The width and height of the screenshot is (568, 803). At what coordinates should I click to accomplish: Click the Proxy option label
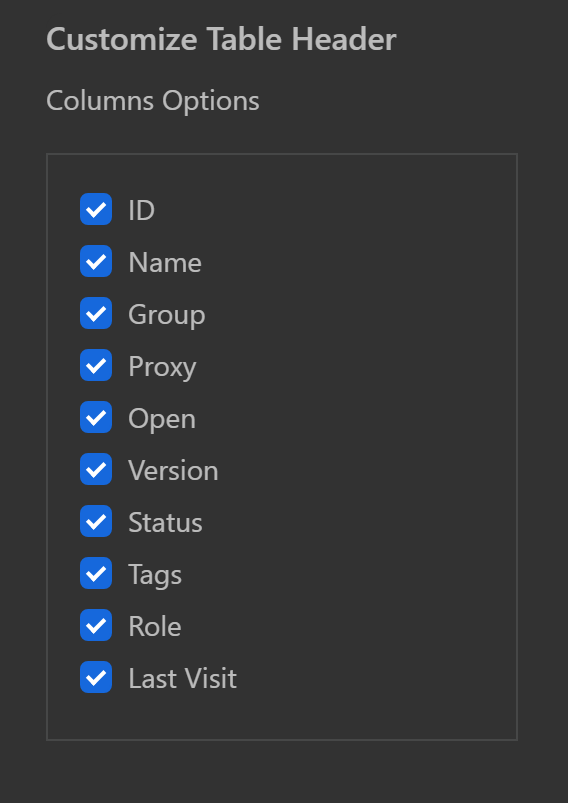coord(162,367)
